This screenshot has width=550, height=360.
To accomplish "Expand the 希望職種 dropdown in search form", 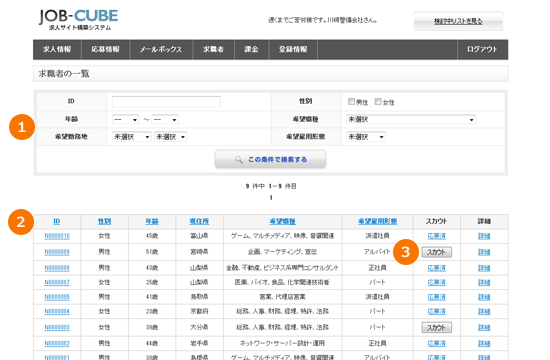I will tap(411, 120).
